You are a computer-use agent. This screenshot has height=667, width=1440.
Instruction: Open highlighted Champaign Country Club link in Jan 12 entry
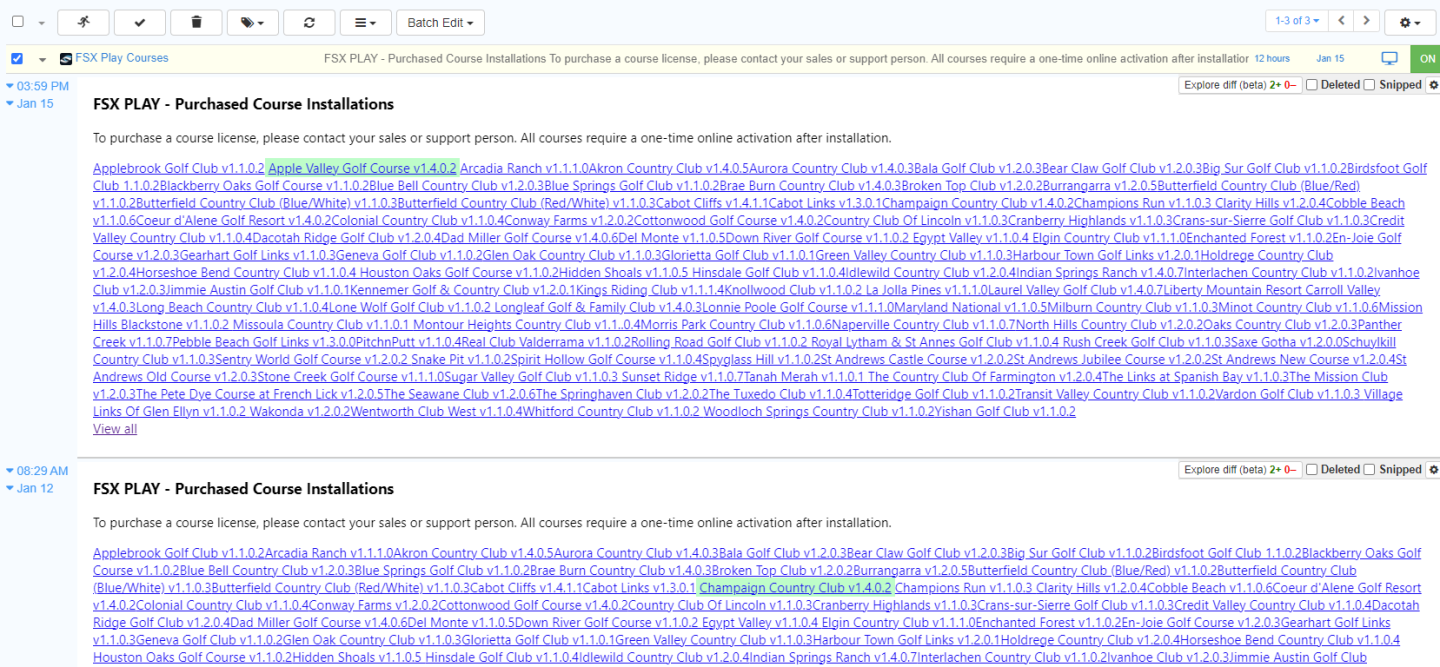pyautogui.click(x=795, y=588)
